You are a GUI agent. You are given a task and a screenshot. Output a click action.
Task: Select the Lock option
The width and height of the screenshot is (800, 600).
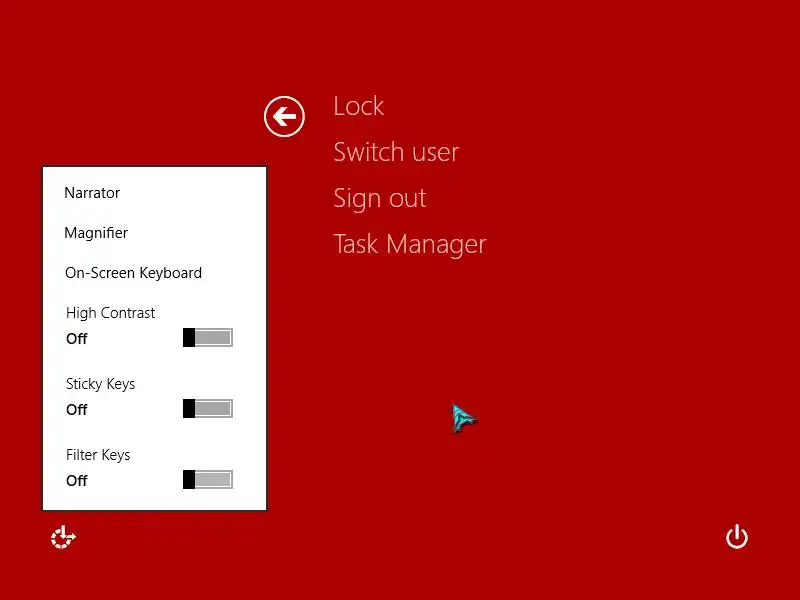(x=358, y=106)
